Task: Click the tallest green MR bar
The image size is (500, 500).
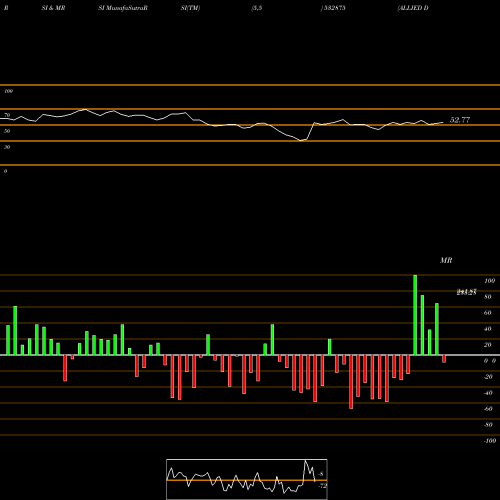Action: click(x=415, y=315)
